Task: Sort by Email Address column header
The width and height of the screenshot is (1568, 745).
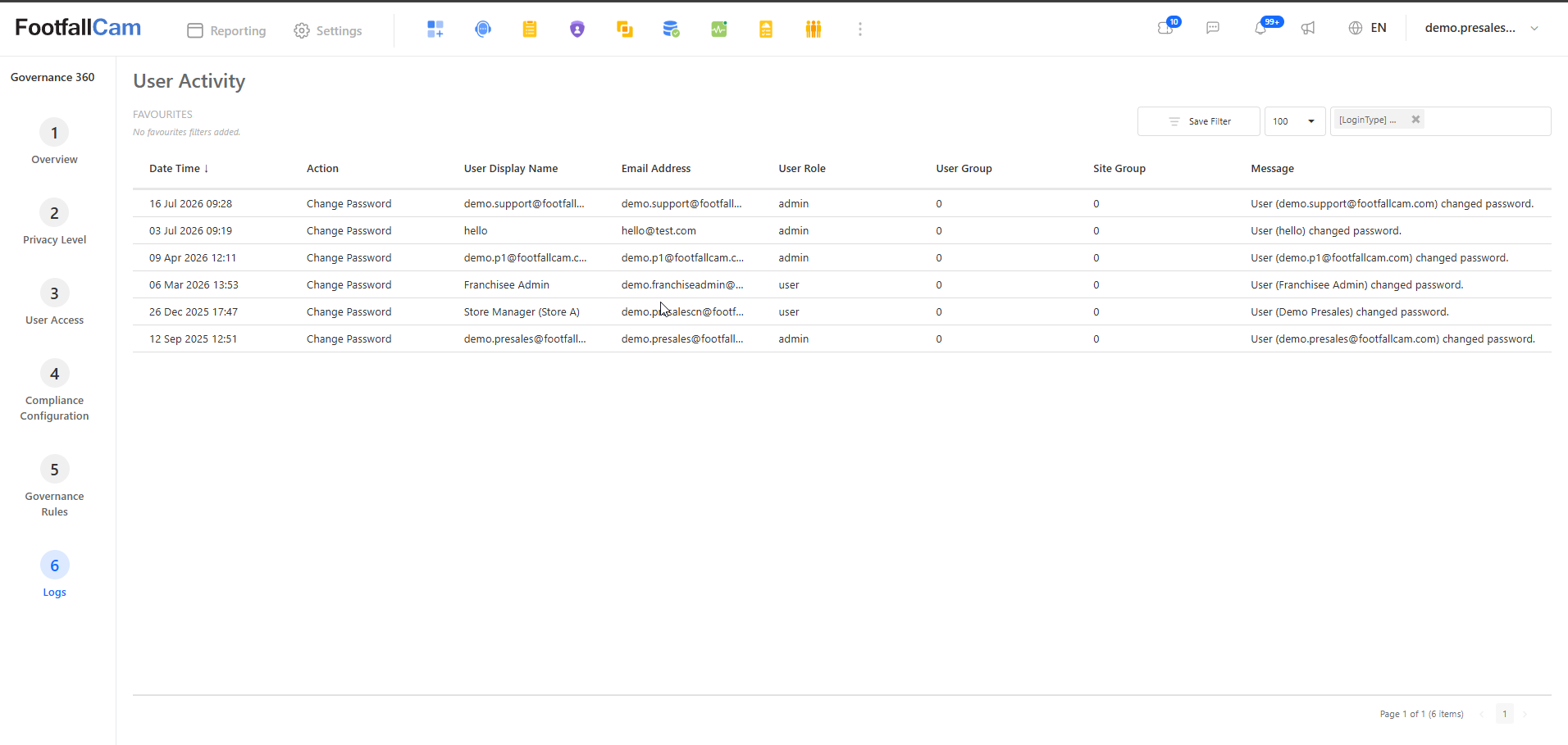Action: click(x=656, y=169)
